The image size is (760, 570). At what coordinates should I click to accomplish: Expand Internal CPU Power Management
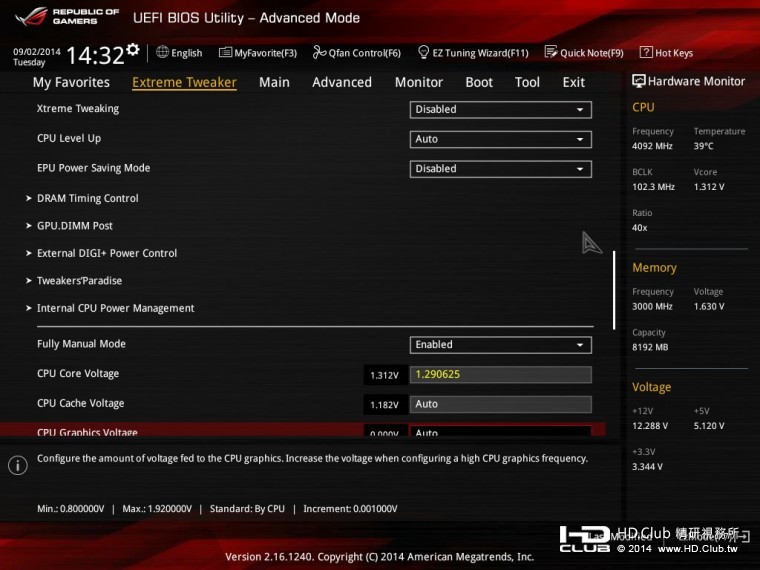[115, 308]
